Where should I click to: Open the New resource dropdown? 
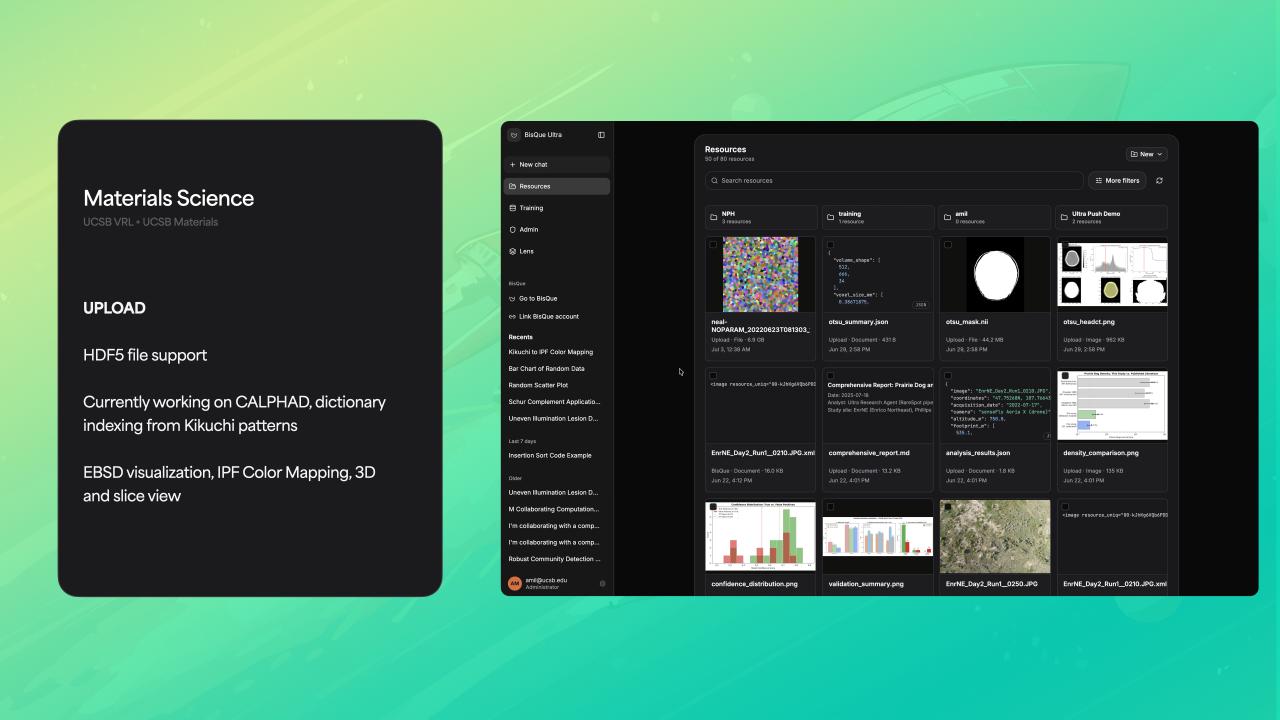(x=1146, y=154)
